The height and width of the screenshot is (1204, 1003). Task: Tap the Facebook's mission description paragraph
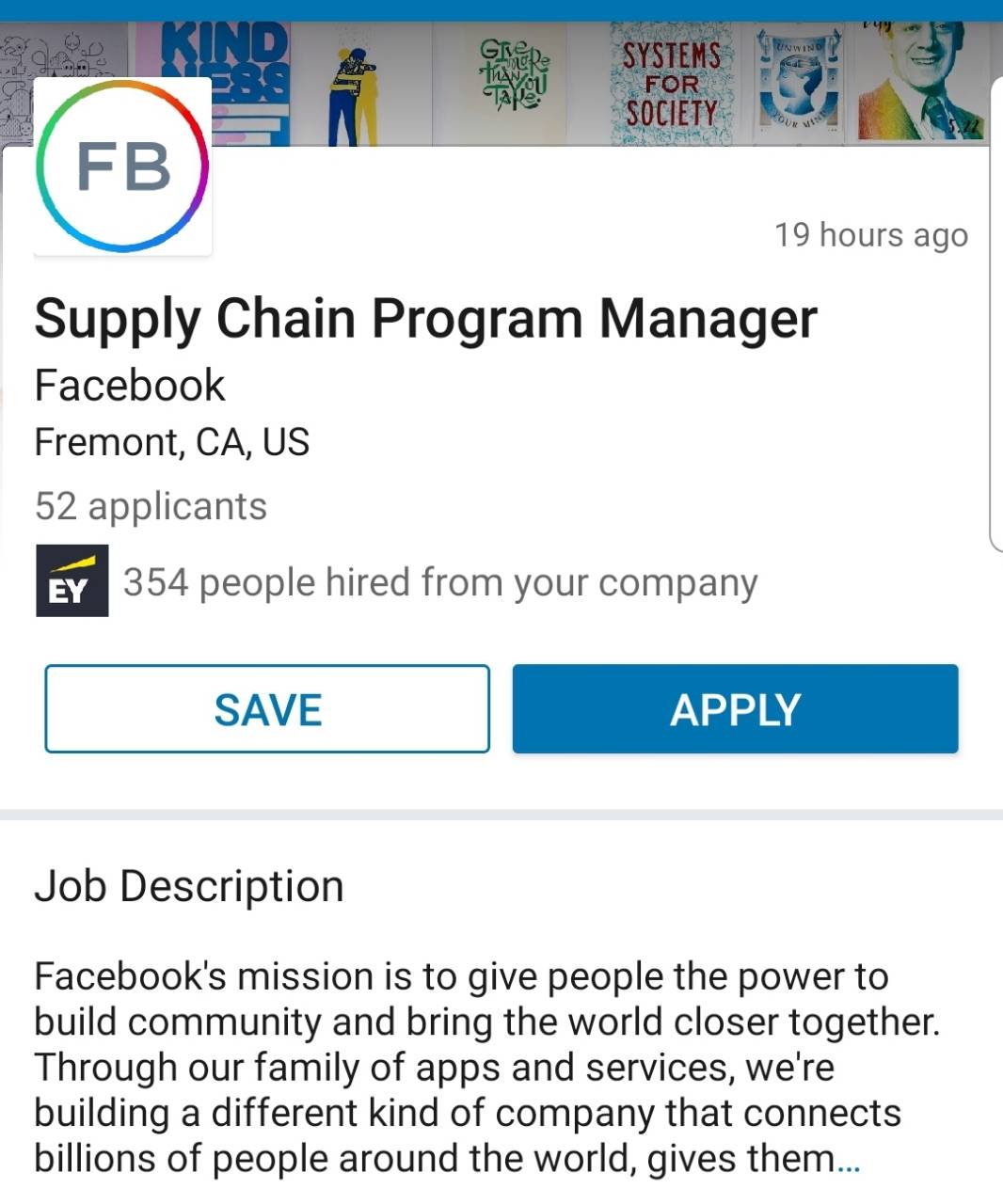[487, 1068]
